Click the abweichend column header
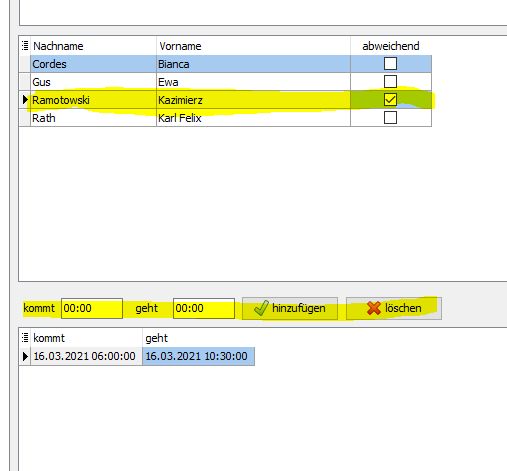The height and width of the screenshot is (471, 507). coord(391,46)
